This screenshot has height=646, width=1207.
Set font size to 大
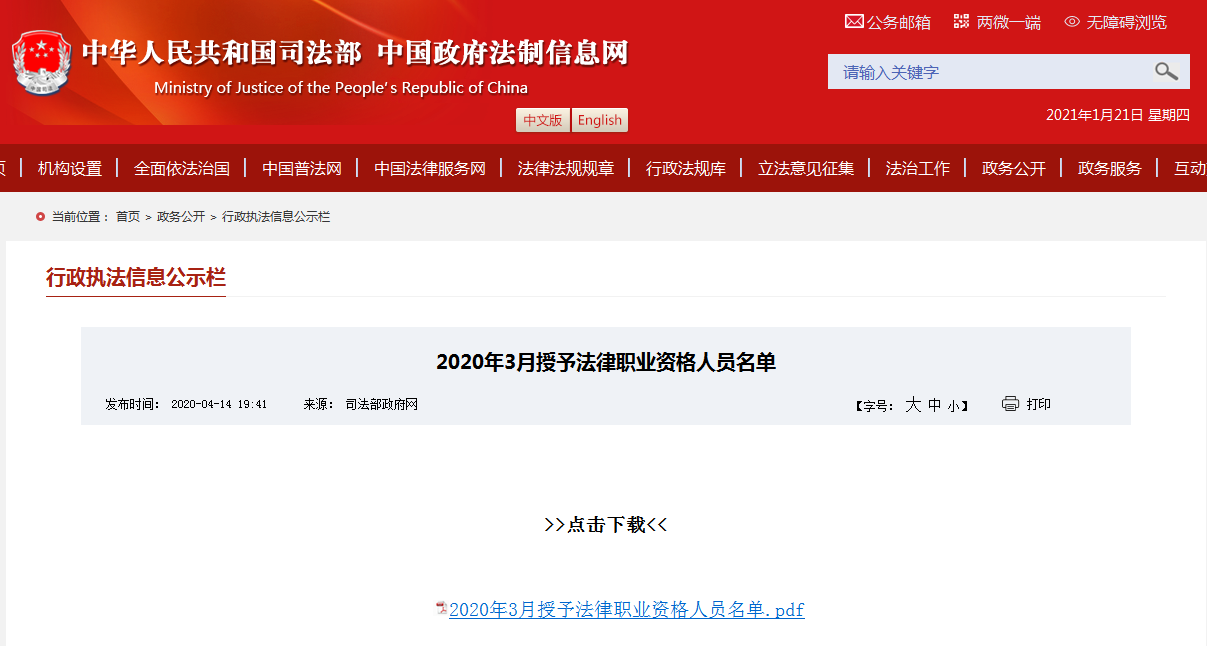(x=912, y=405)
